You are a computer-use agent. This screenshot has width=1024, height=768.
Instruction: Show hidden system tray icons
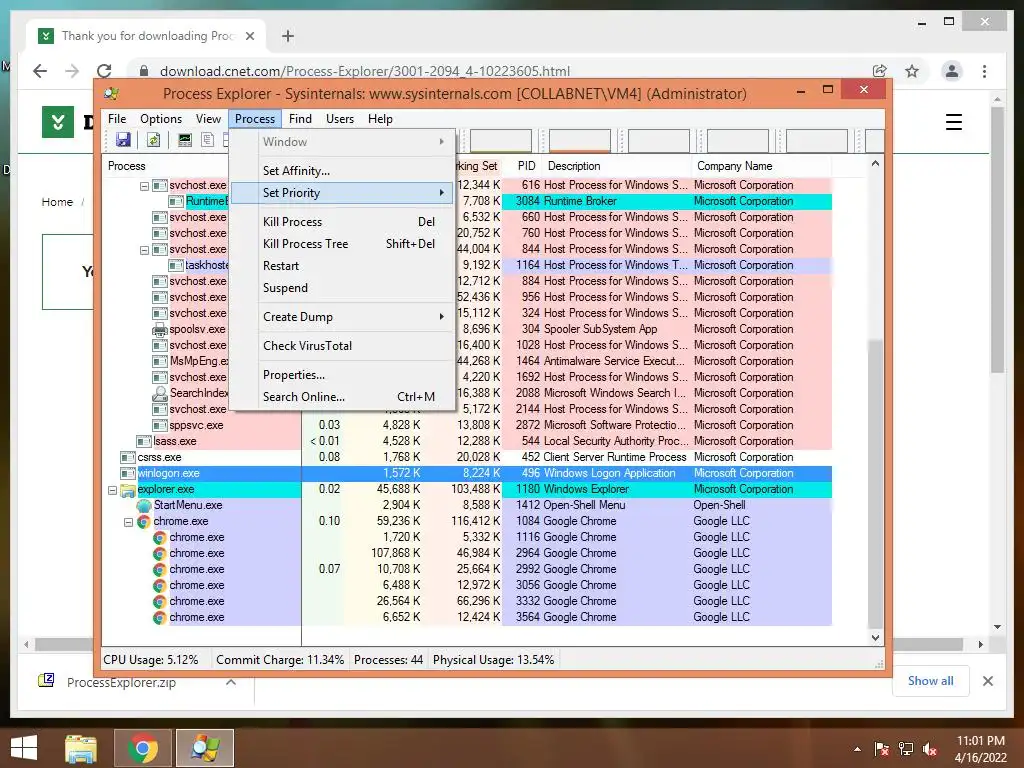[857, 749]
